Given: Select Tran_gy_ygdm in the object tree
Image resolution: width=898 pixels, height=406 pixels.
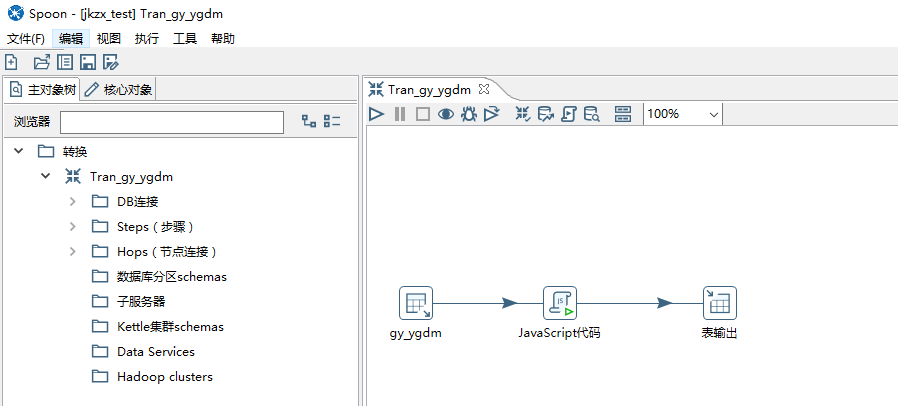Looking at the screenshot, I should tap(131, 177).
